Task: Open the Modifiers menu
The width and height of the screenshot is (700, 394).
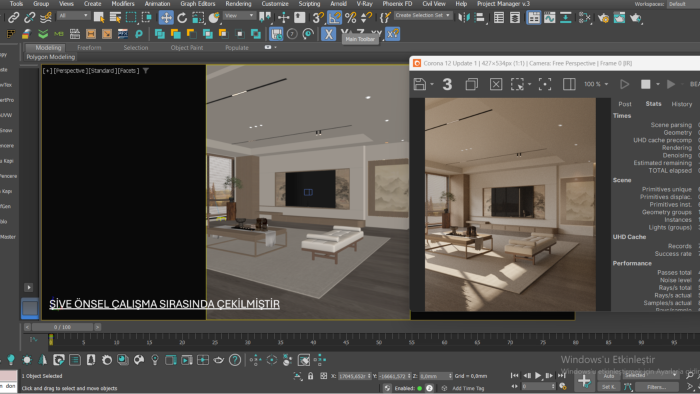Action: pyautogui.click(x=123, y=4)
